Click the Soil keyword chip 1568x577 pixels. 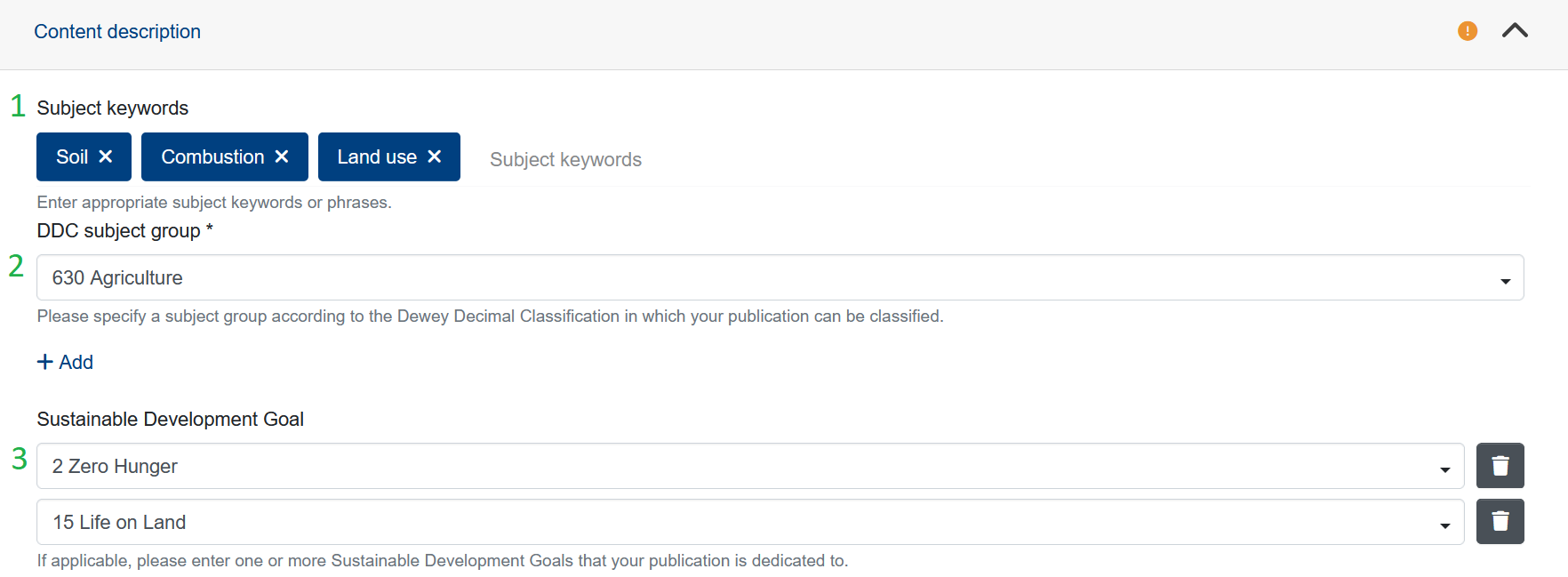coord(72,156)
